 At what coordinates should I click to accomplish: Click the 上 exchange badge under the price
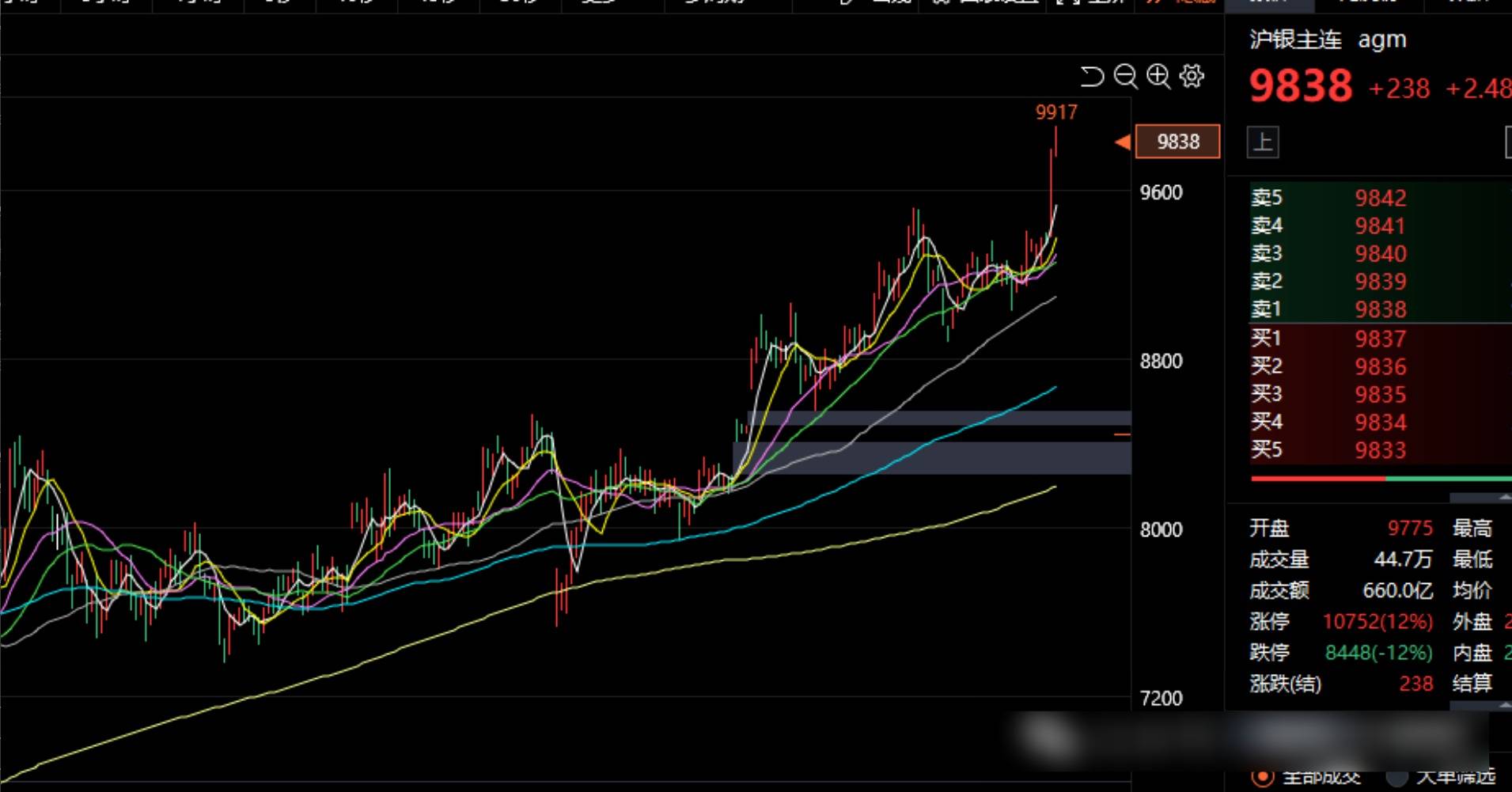[1263, 142]
